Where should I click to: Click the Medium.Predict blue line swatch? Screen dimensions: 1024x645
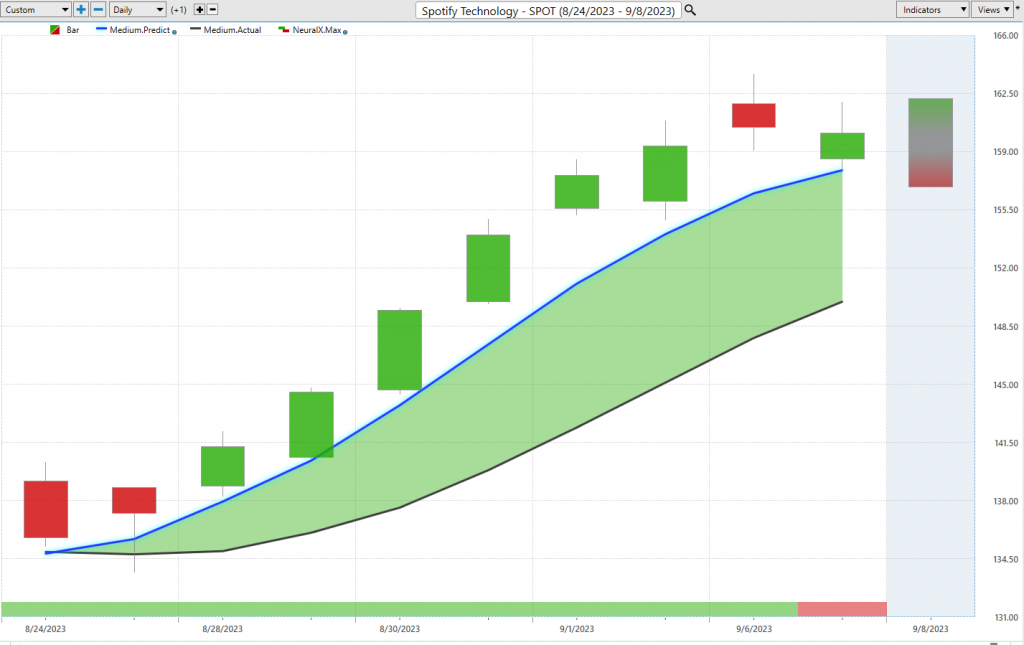[101, 29]
